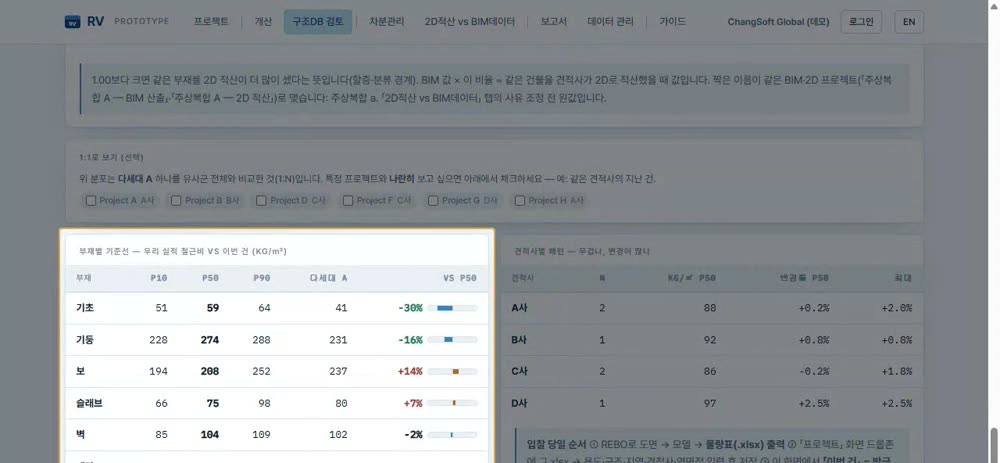Viewport: 1000px width, 463px height.
Task: Check the Project B B사 checkbox
Action: (176, 200)
